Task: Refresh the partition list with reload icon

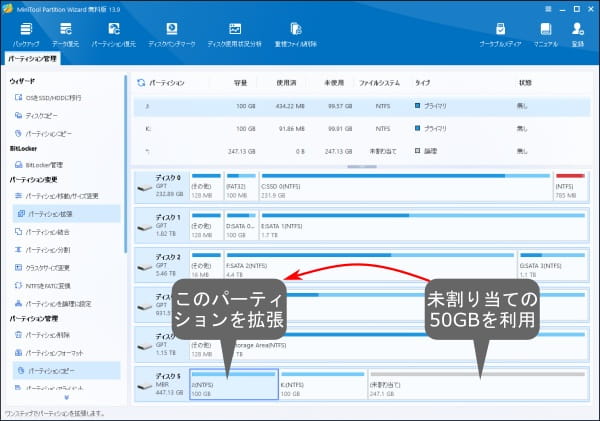Action: click(141, 83)
